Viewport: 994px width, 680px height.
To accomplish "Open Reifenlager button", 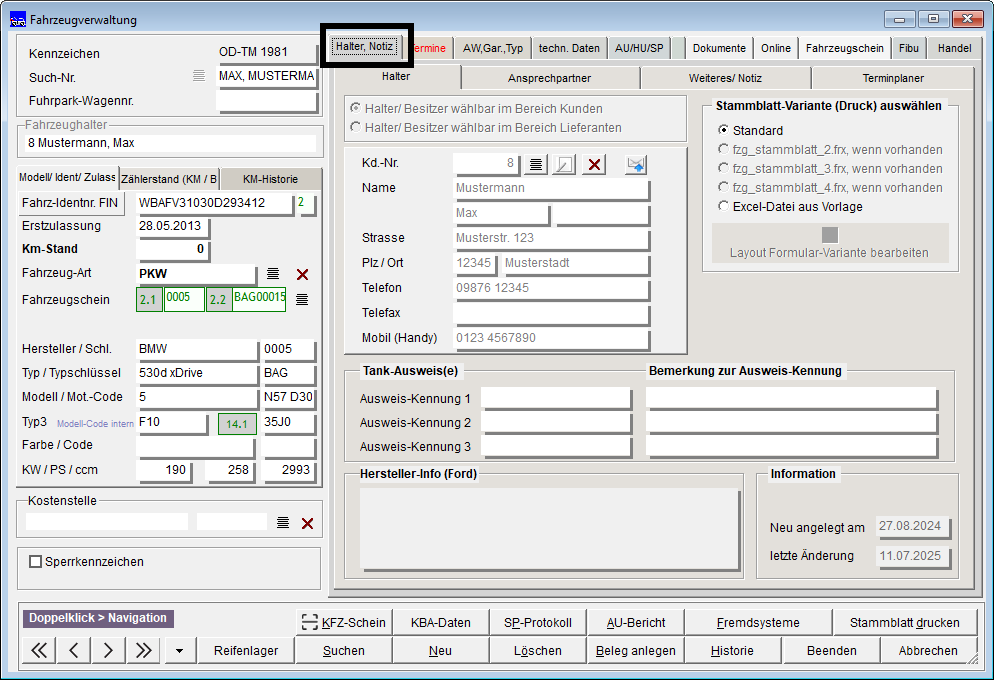I will click(x=246, y=650).
